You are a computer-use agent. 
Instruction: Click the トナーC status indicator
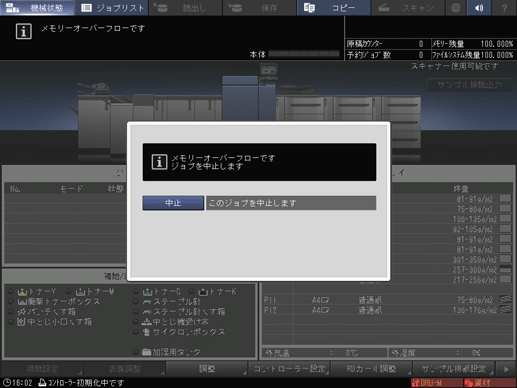tap(136, 292)
